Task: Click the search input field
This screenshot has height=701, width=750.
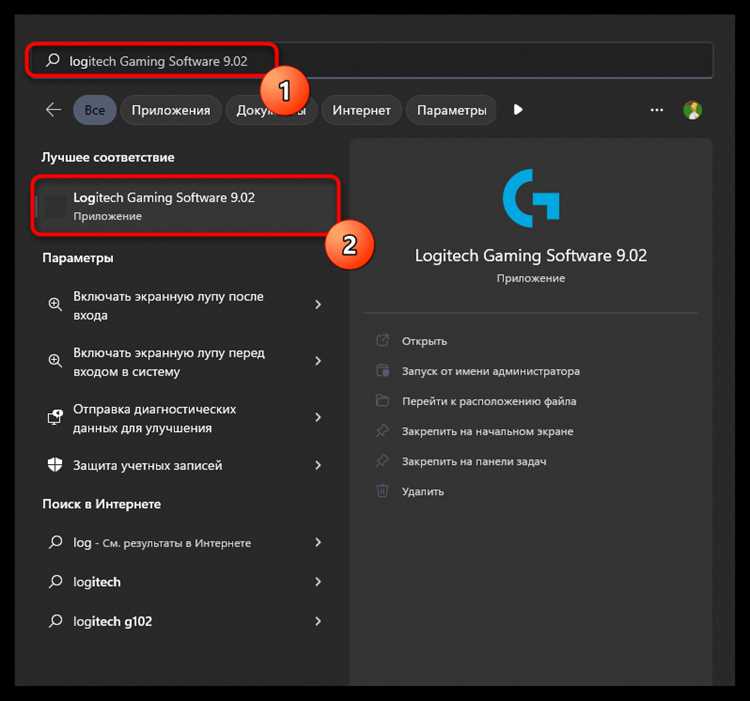Action: [x=369, y=60]
